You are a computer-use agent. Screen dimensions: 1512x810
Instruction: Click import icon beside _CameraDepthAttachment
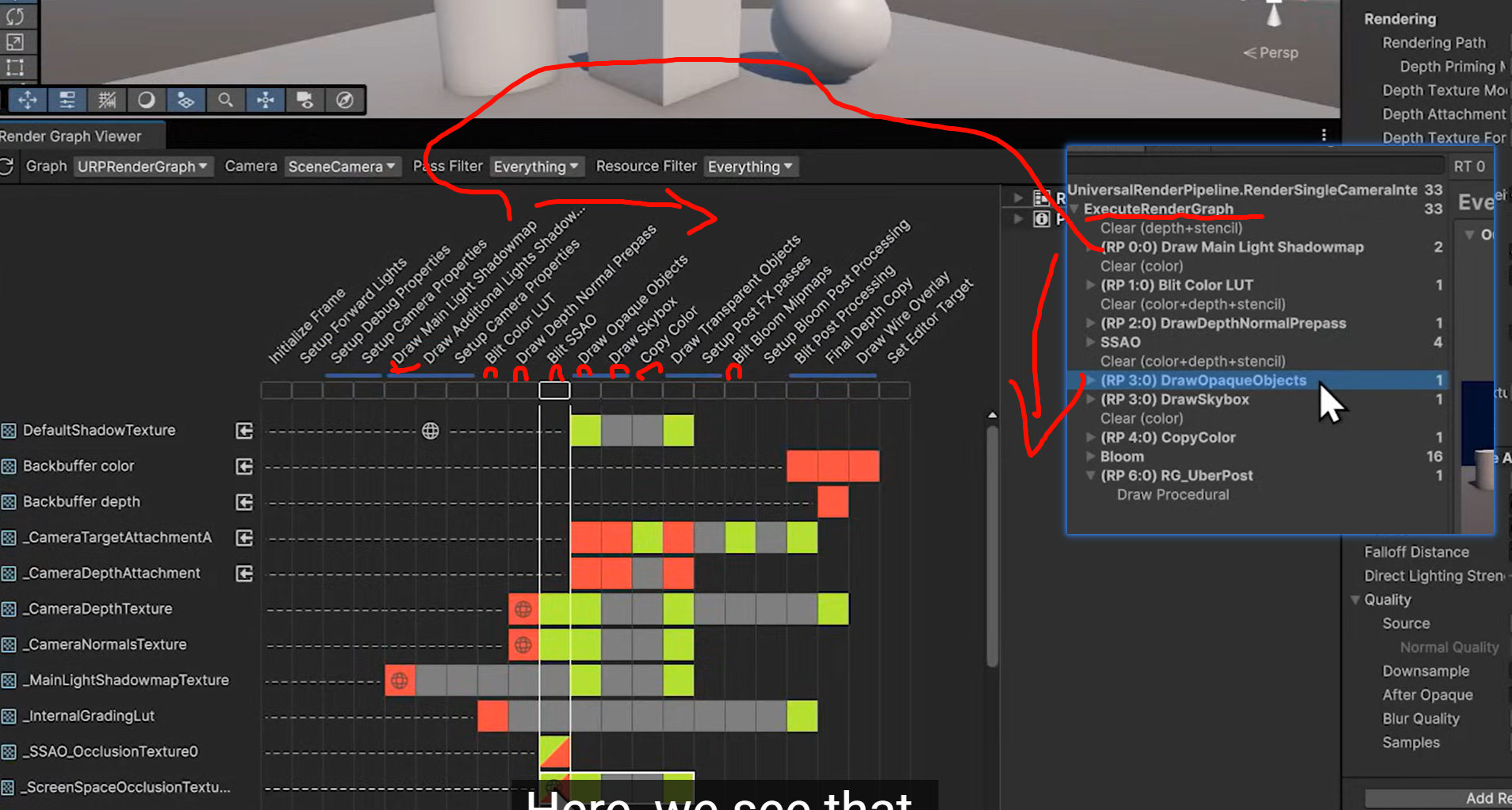click(244, 574)
